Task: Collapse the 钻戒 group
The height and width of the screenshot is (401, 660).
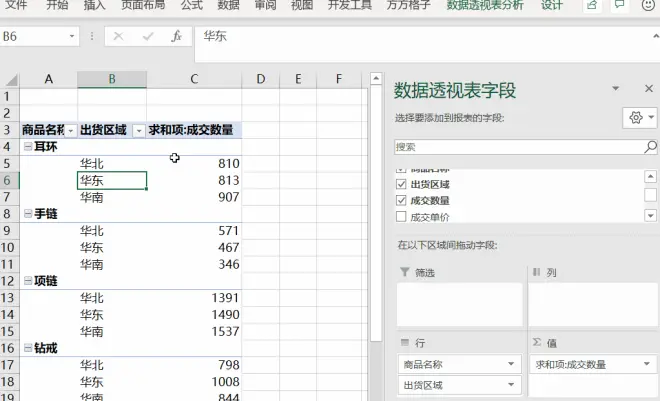Action: pos(28,348)
